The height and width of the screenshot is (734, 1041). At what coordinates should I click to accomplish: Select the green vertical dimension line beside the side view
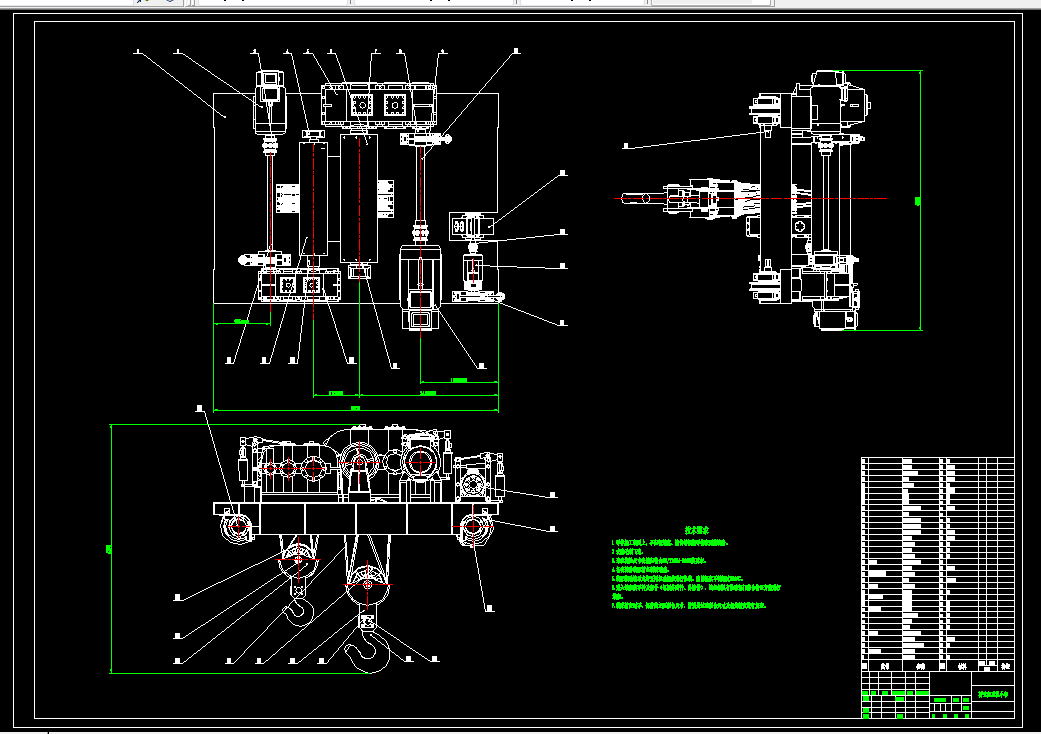point(920,200)
